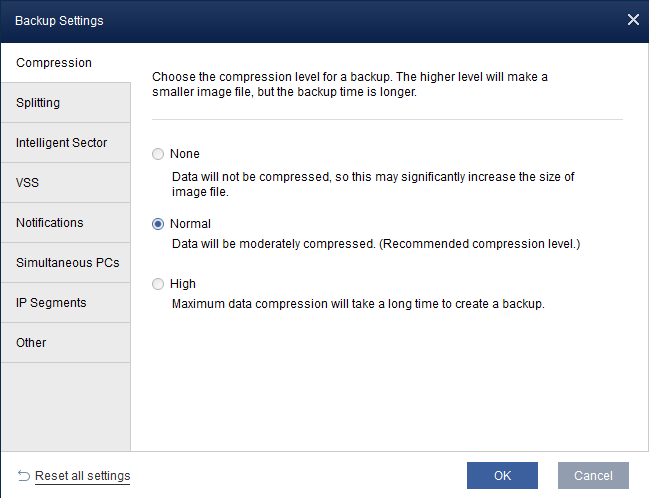
Task: Close the Backup Settings dialog with X
Action: [633, 20]
